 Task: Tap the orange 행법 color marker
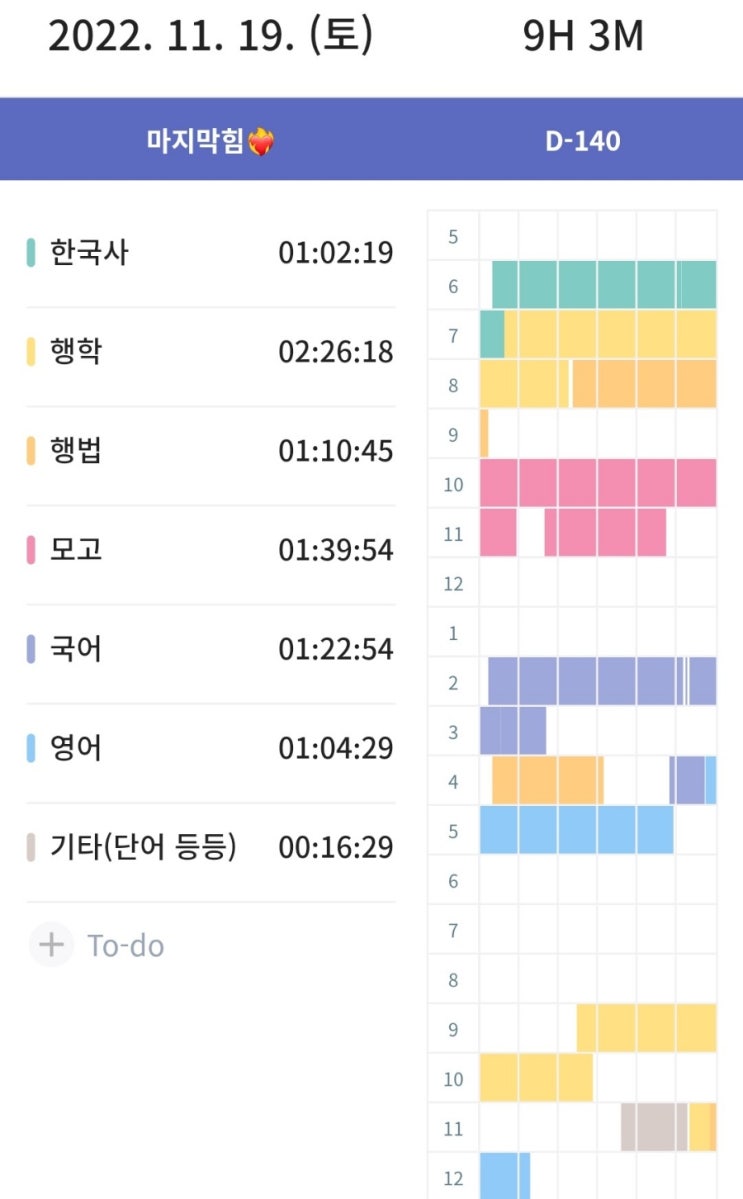tap(31, 451)
